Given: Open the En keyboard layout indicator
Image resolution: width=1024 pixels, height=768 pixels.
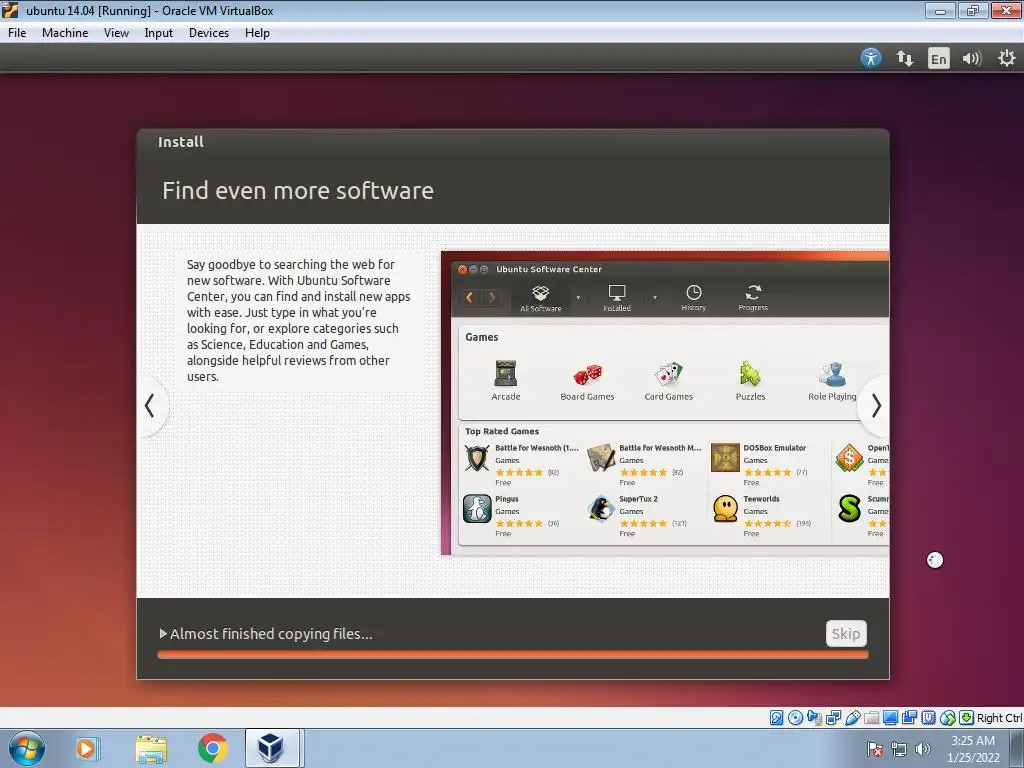Looking at the screenshot, I should 938,59.
